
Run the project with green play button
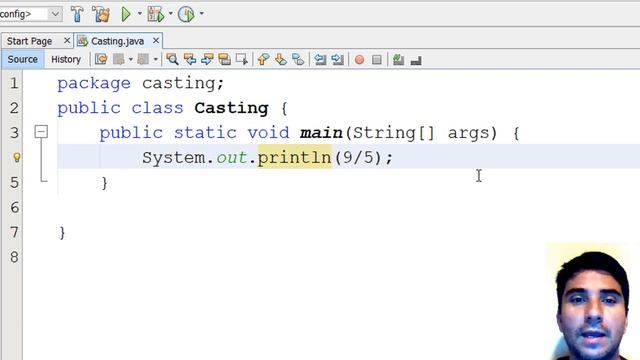(x=126, y=14)
